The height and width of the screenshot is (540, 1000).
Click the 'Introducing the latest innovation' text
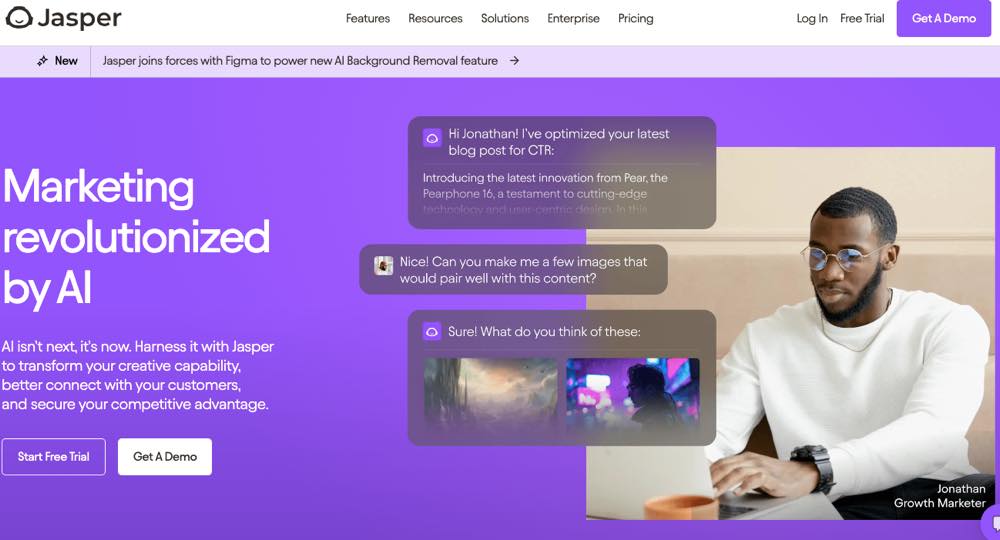545,193
